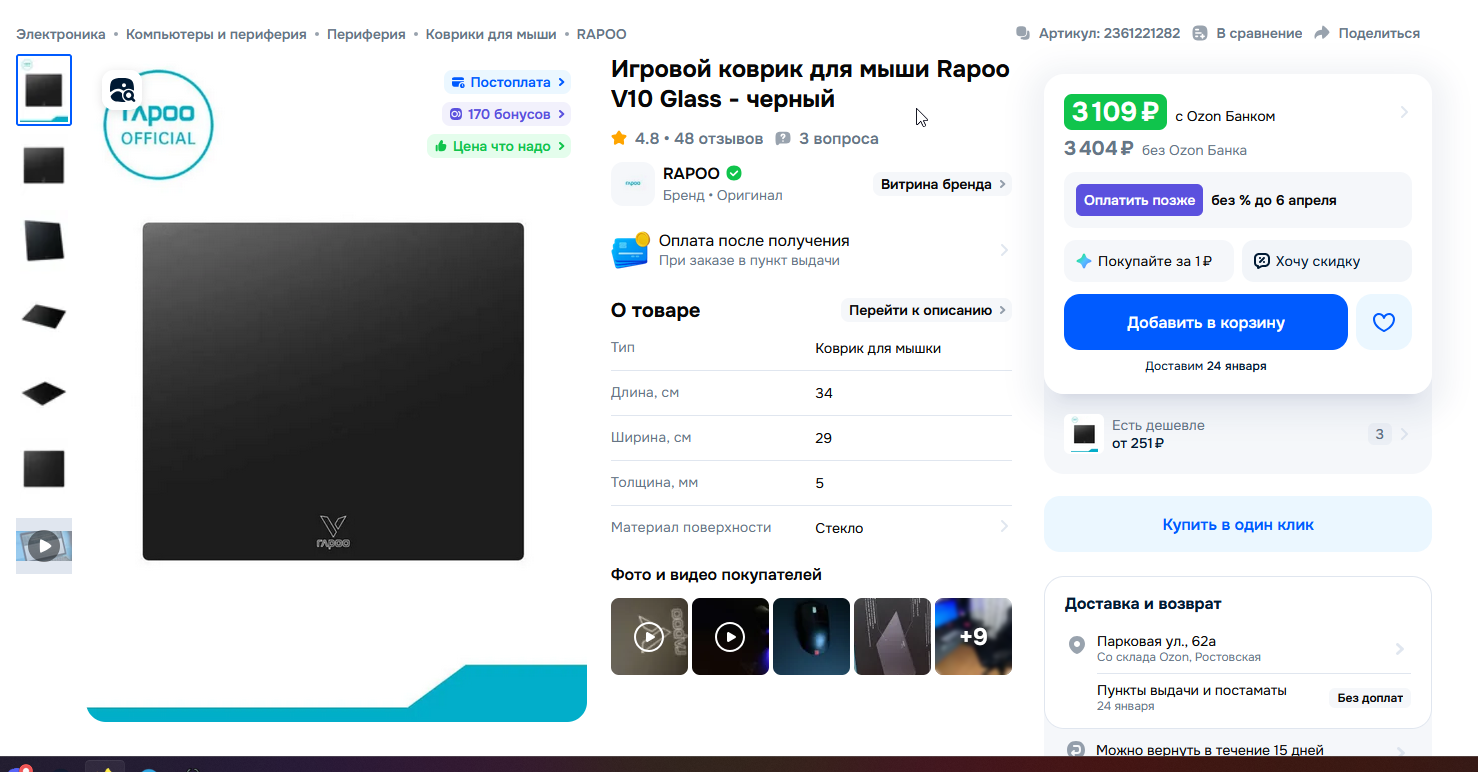Click the 3 404 ₽ без Ozon Банка price
This screenshot has height=772, width=1478.
pyautogui.click(x=1155, y=150)
